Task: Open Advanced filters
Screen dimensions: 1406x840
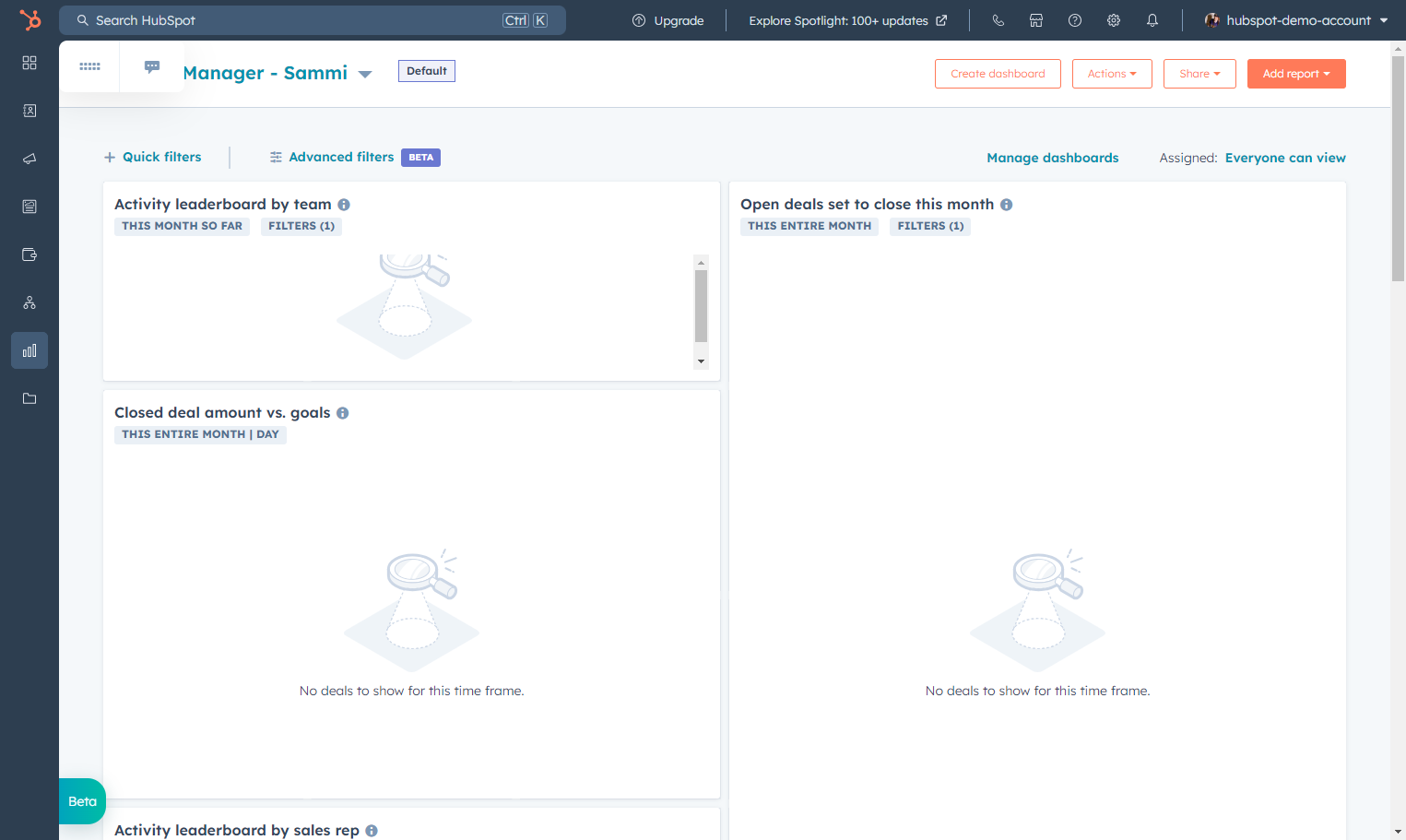Action: click(332, 157)
